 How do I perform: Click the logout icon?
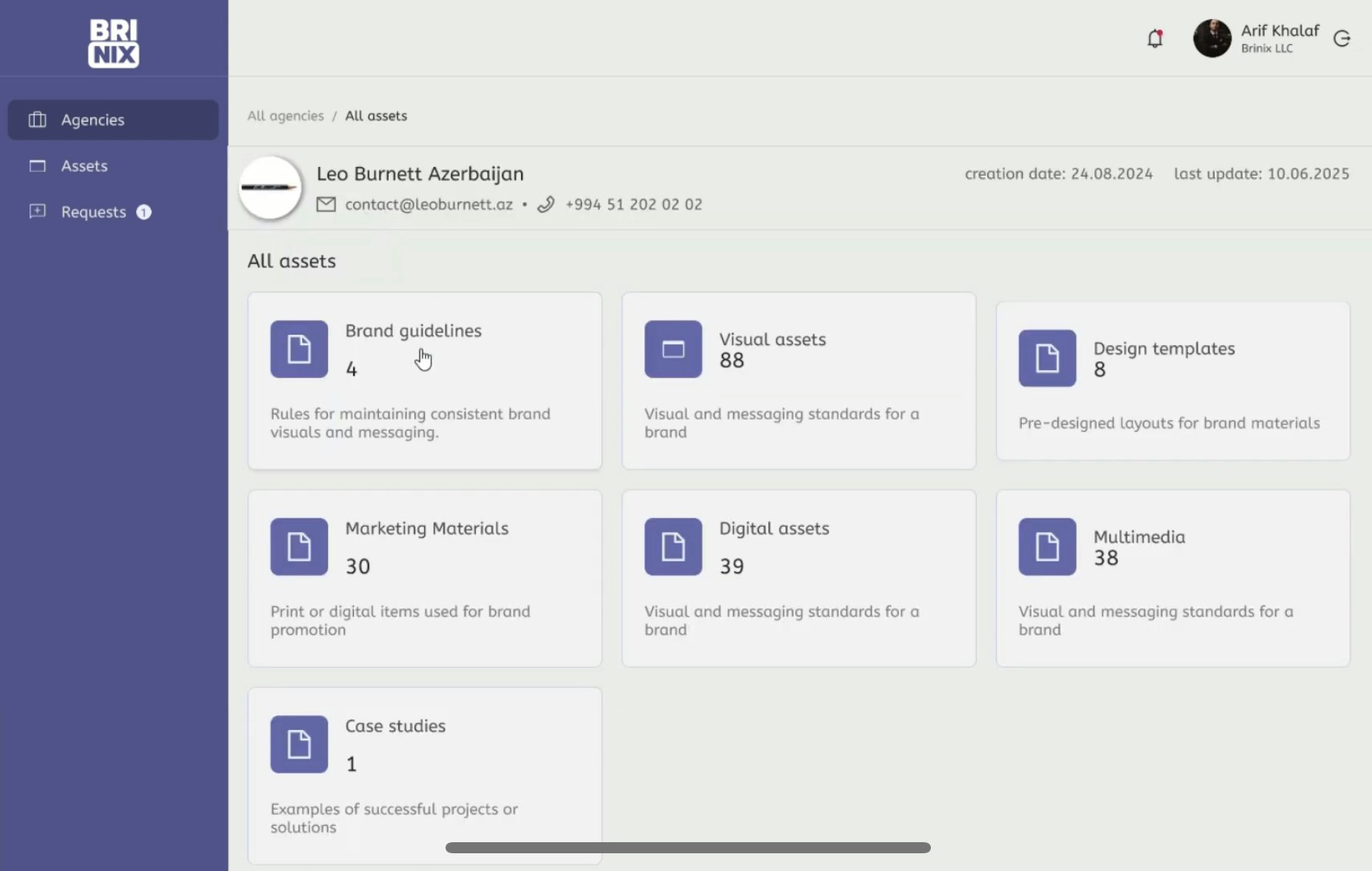click(x=1342, y=38)
